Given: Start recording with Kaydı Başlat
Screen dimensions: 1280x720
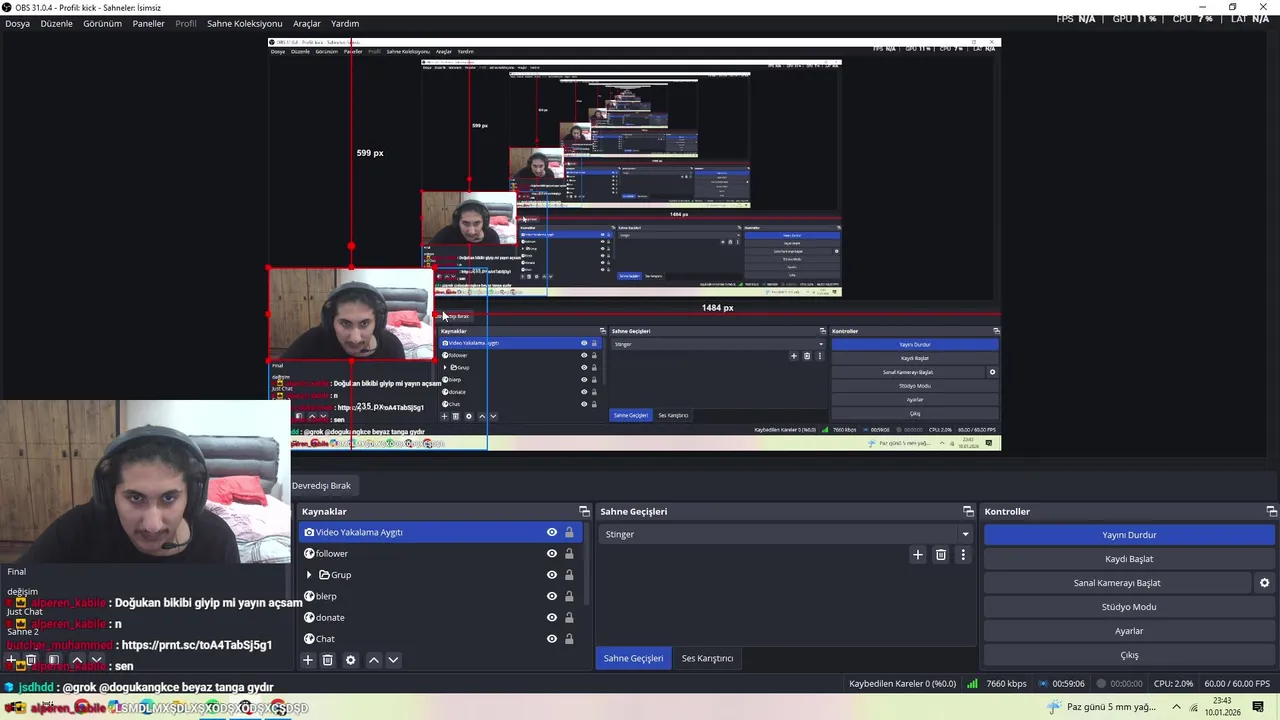Looking at the screenshot, I should (1129, 559).
